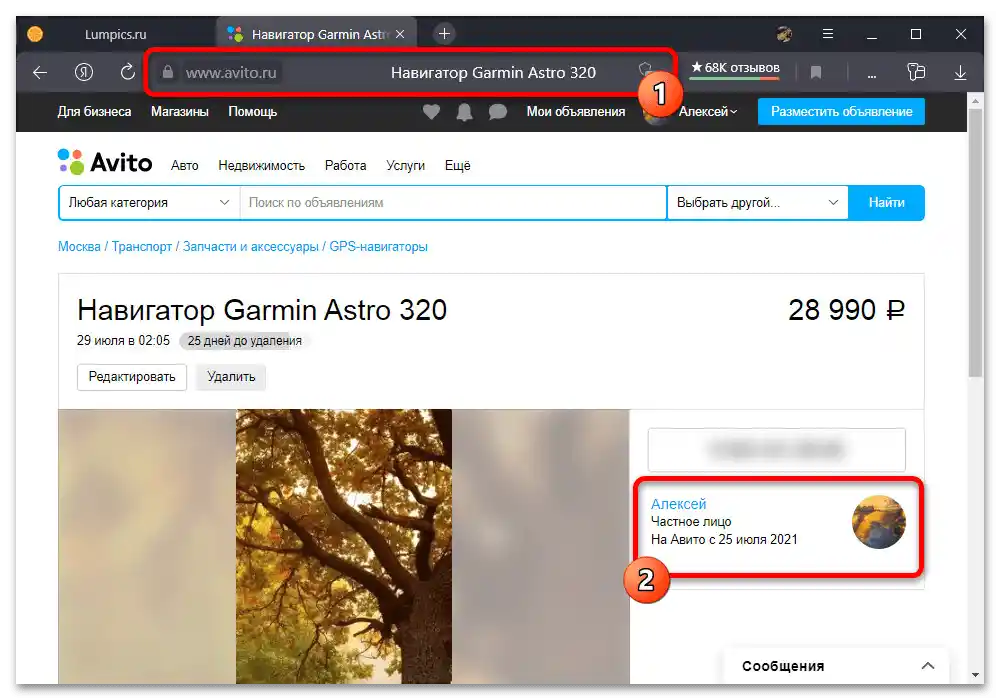
Task: Open the Недвижимость category
Action: tap(261, 166)
